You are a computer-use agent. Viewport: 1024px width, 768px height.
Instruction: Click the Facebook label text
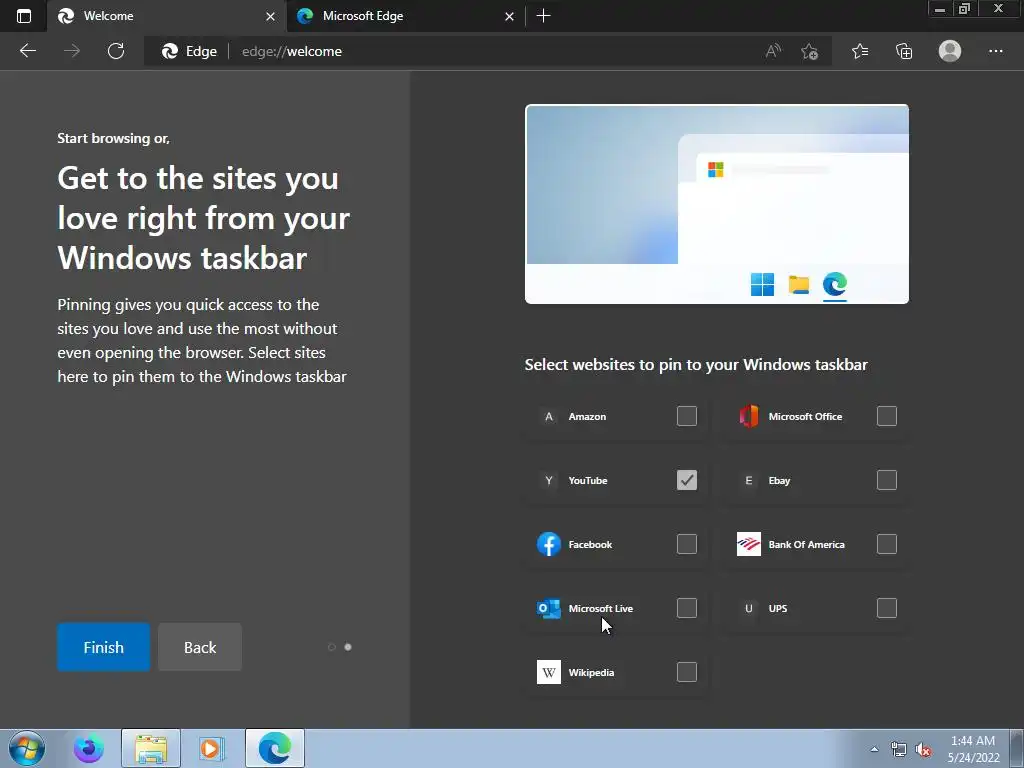pos(590,544)
